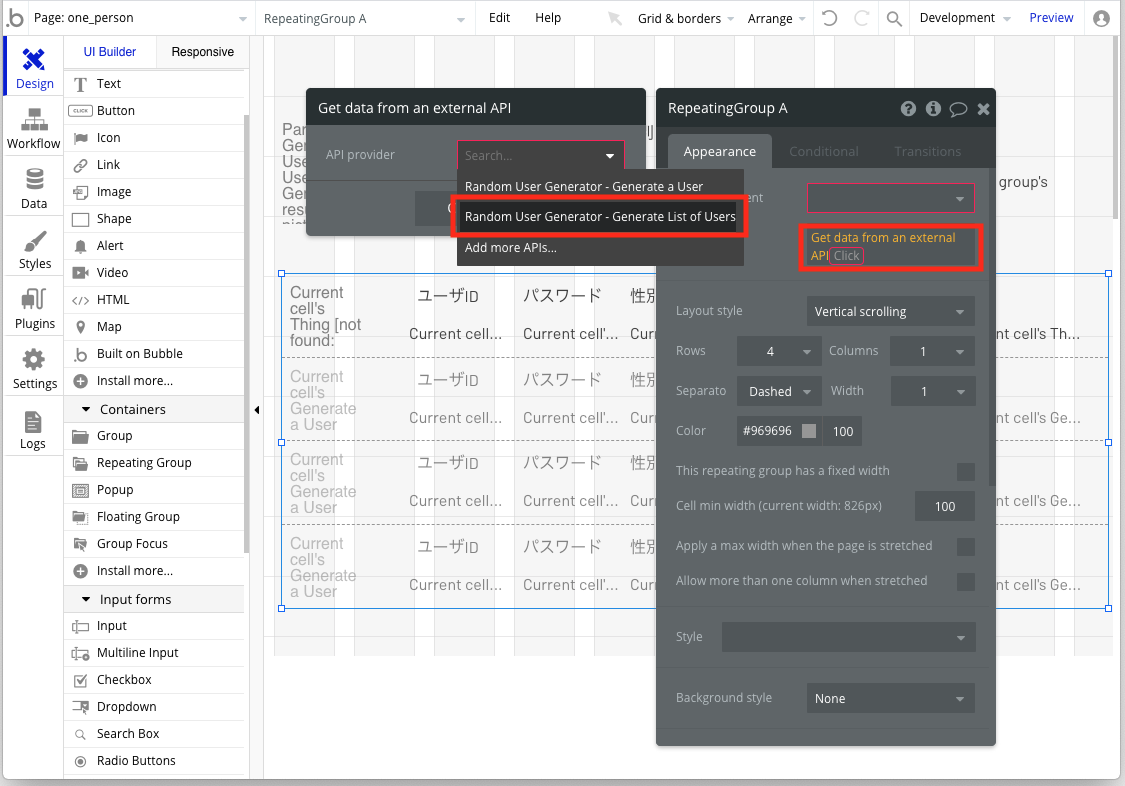Open help question mark in RepeatingGroup panel
Image resolution: width=1125 pixels, height=786 pixels.
tap(908, 108)
